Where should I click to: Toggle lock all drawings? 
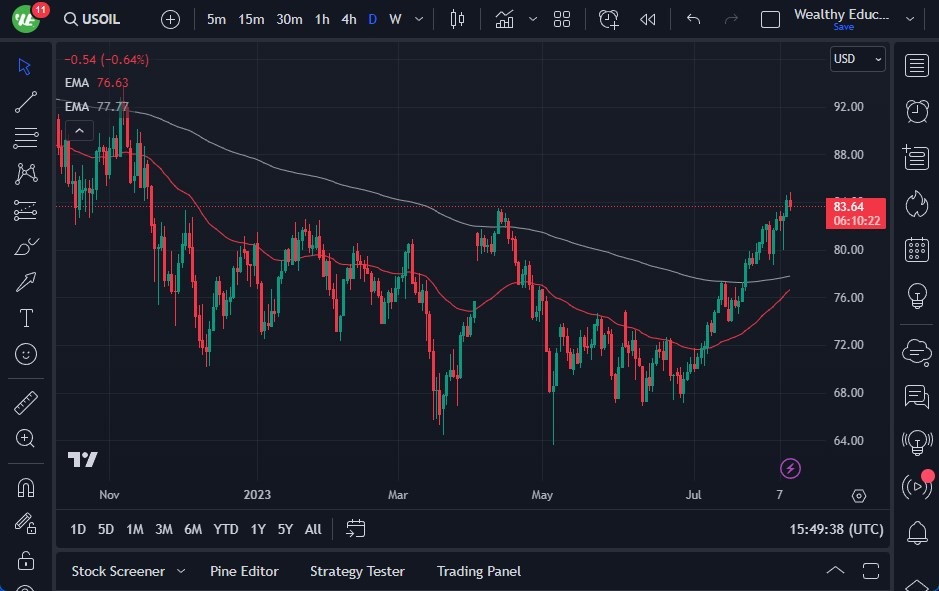click(26, 559)
